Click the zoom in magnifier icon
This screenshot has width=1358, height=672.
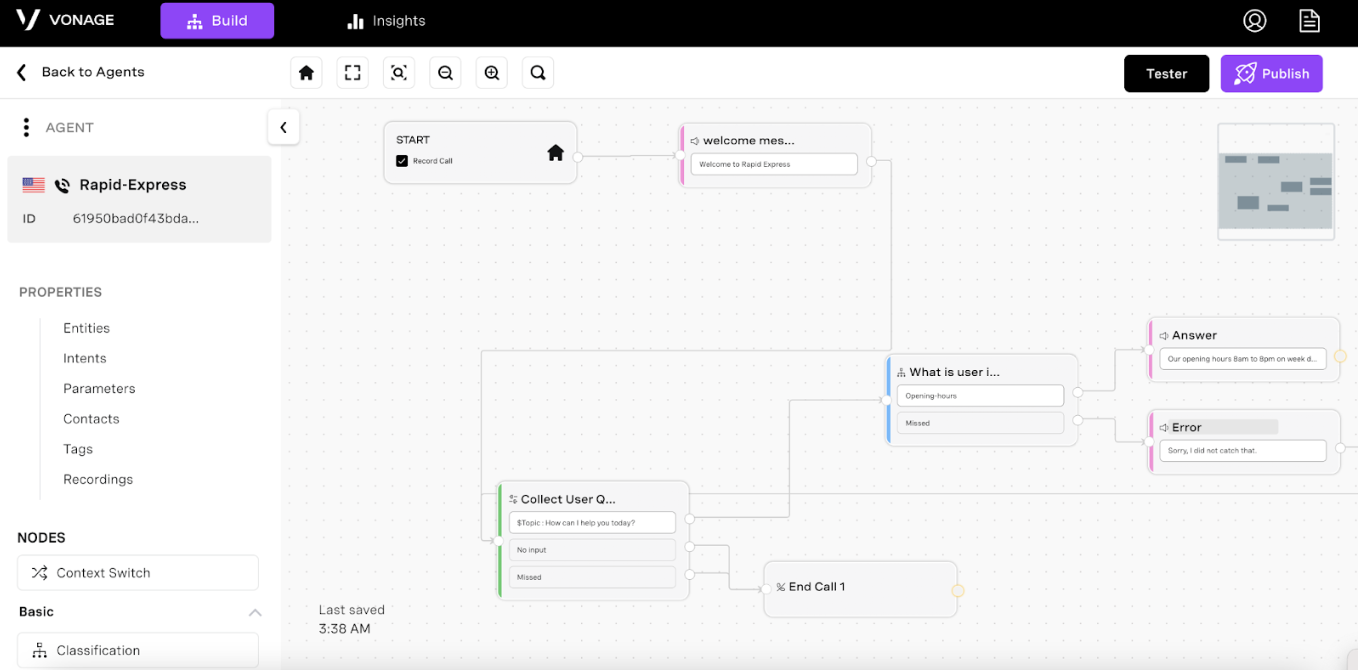(x=491, y=73)
